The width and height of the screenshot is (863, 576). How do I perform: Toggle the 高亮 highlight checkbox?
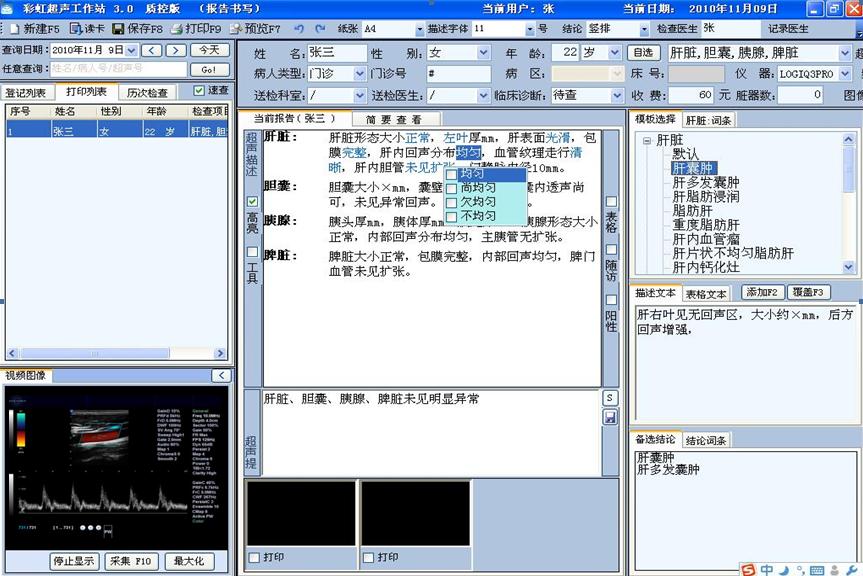[x=252, y=201]
